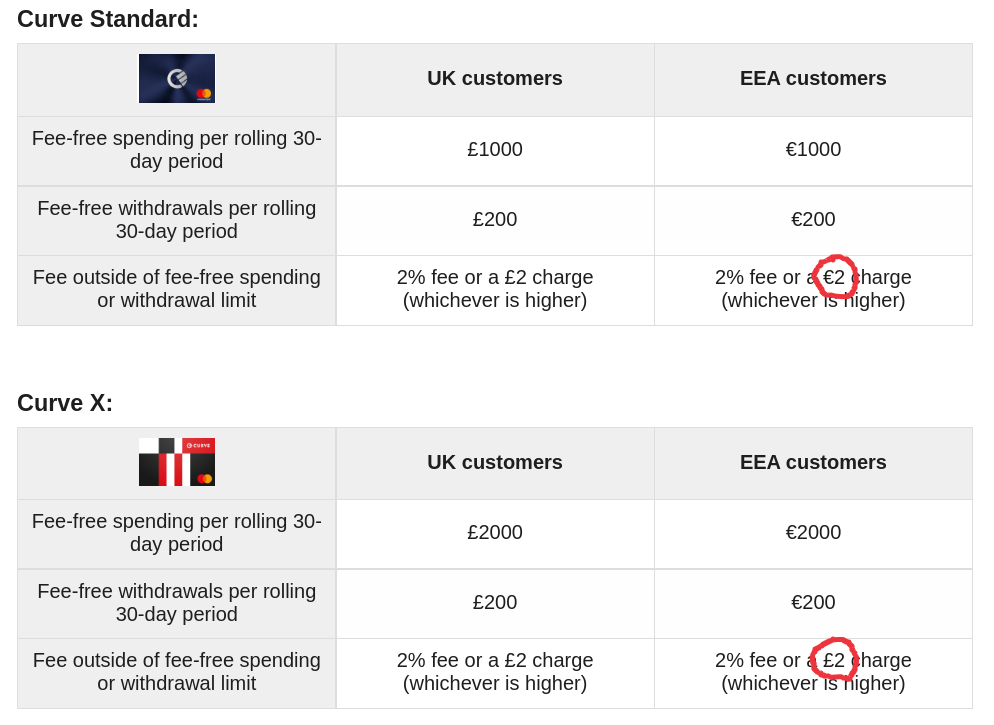
Task: Select UK customers header in Curve Standard table
Action: (495, 79)
